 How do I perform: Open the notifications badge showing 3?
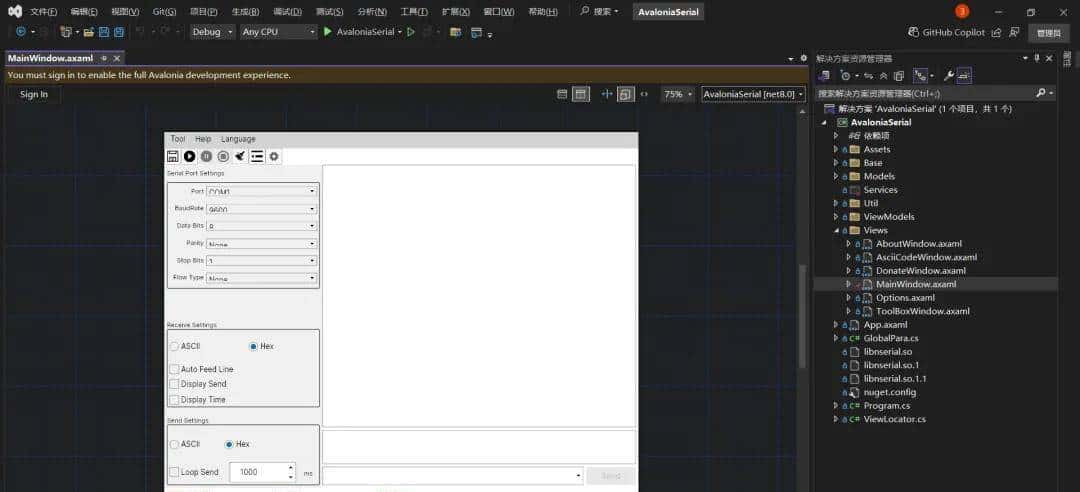pyautogui.click(x=962, y=11)
